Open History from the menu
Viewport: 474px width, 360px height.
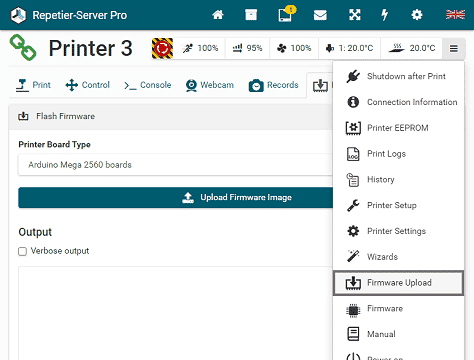click(399, 180)
